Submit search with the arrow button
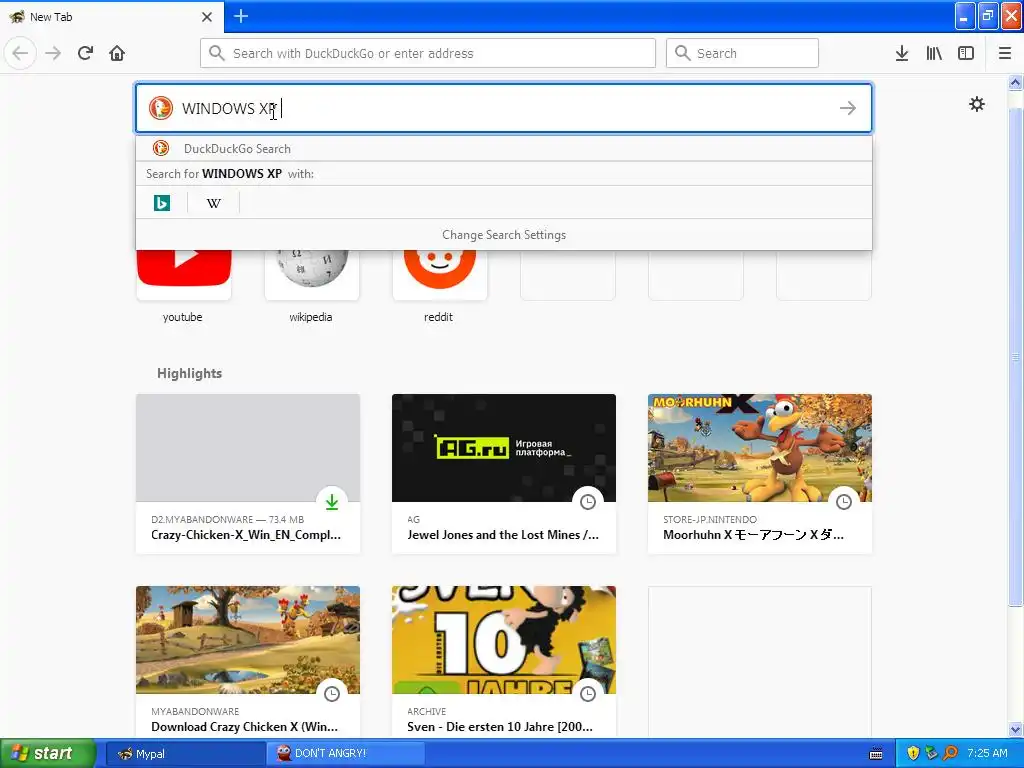The image size is (1024, 768). (x=848, y=108)
